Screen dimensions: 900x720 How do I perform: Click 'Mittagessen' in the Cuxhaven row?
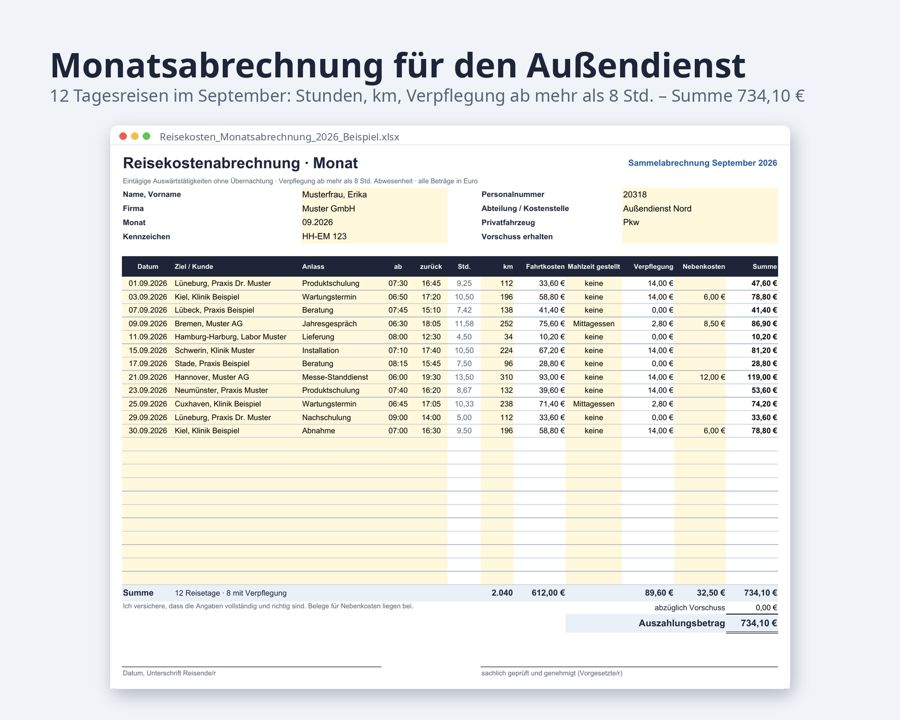593,404
